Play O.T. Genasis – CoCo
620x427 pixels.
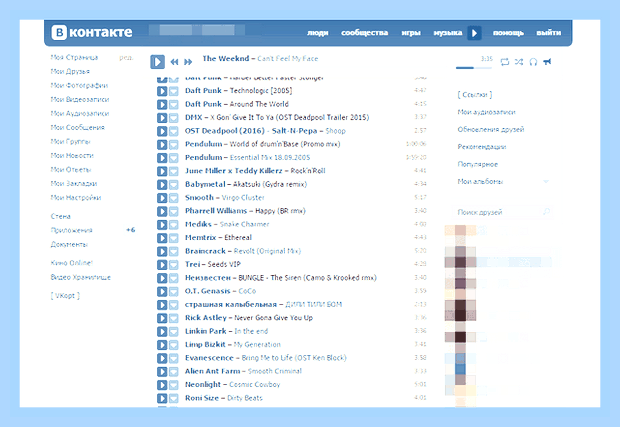[162, 291]
